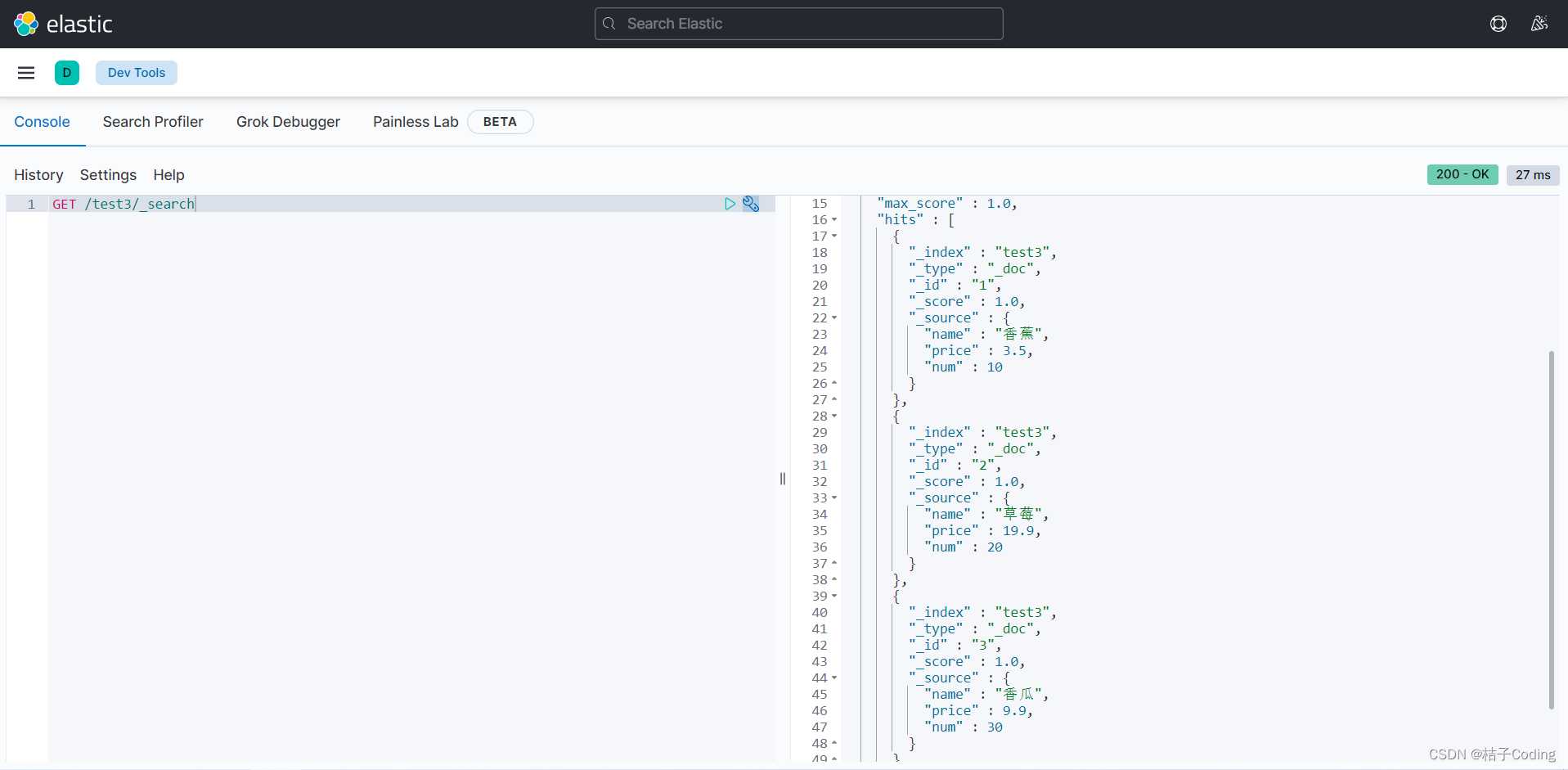Click the "price" : 19.9 line
The image size is (1568, 770).
(x=983, y=531)
